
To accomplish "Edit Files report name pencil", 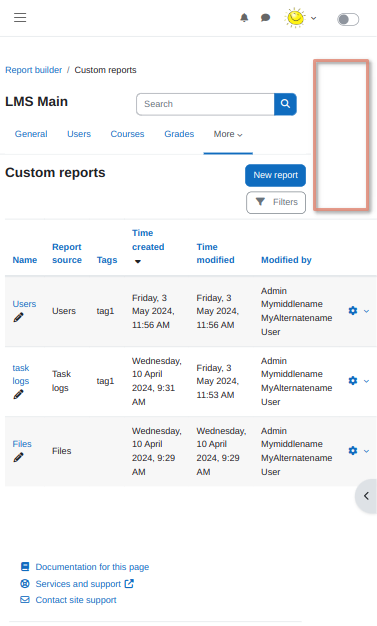I will coord(18,458).
